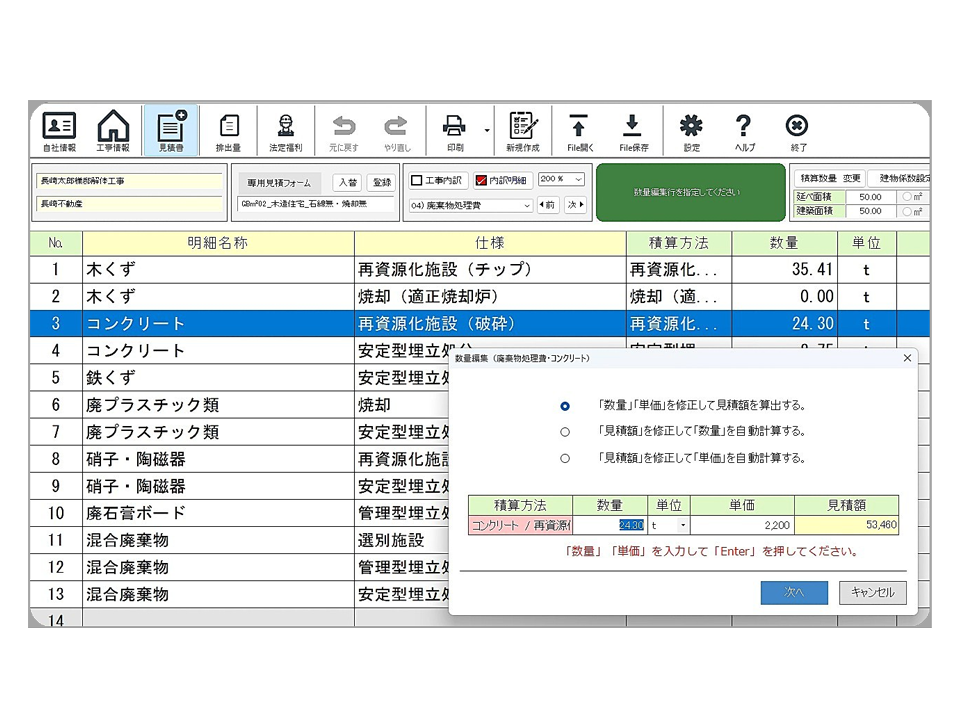Click the ◀前 previous button
The image size is (960, 720).
pyautogui.click(x=547, y=205)
